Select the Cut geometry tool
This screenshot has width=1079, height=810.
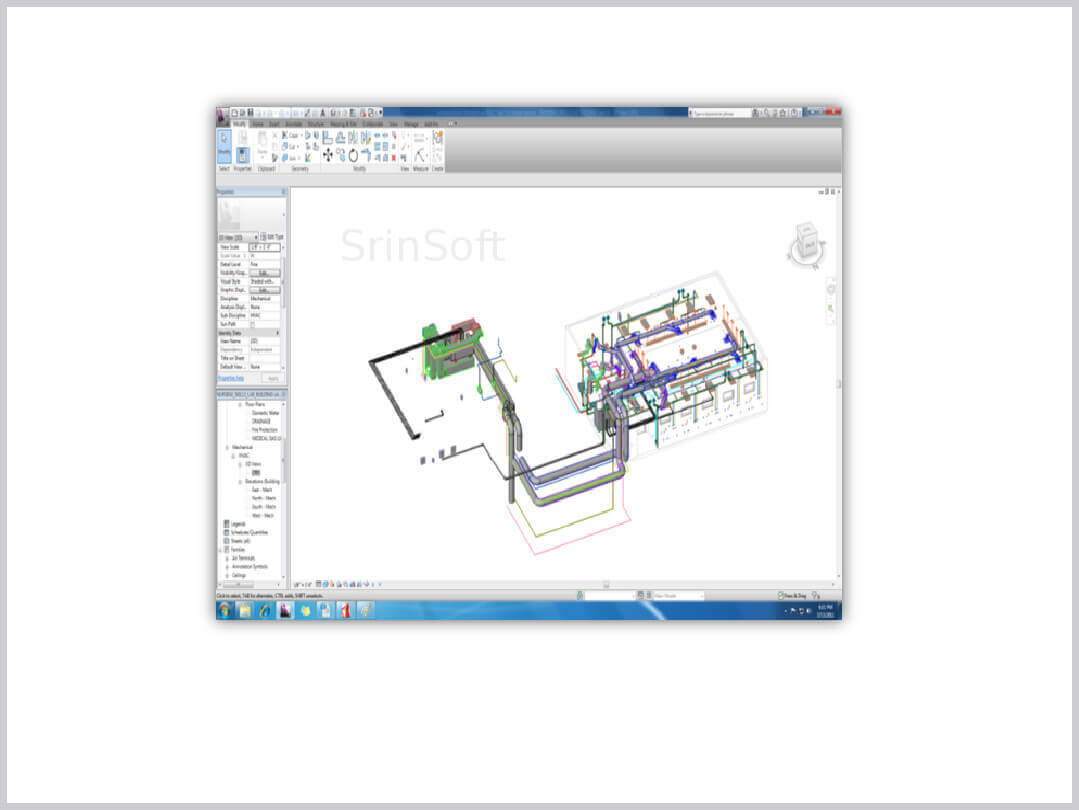tap(290, 147)
